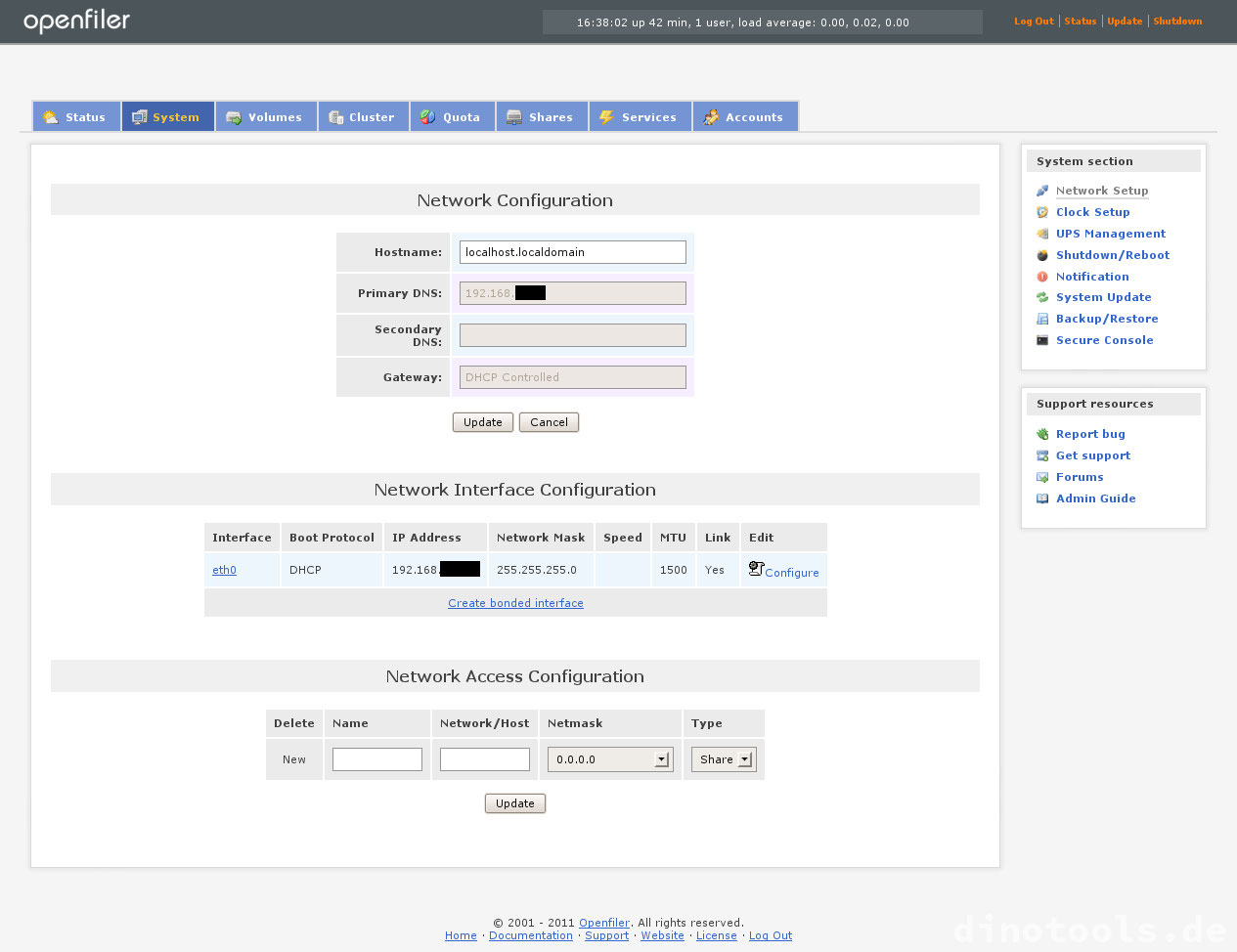Click the Clock Setup sidebar icon
The width and height of the screenshot is (1237, 952).
[x=1042, y=212]
